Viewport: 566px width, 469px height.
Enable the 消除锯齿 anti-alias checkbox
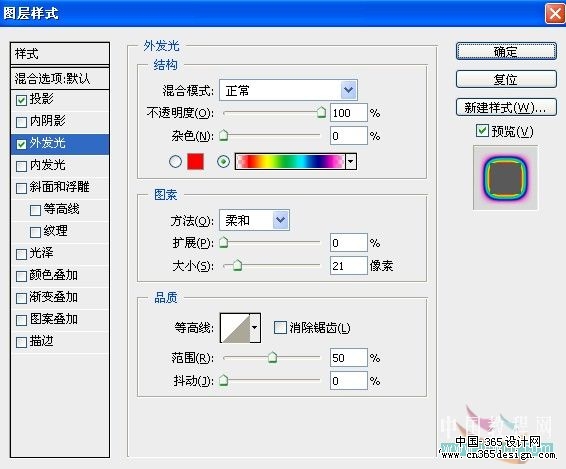pos(280,327)
